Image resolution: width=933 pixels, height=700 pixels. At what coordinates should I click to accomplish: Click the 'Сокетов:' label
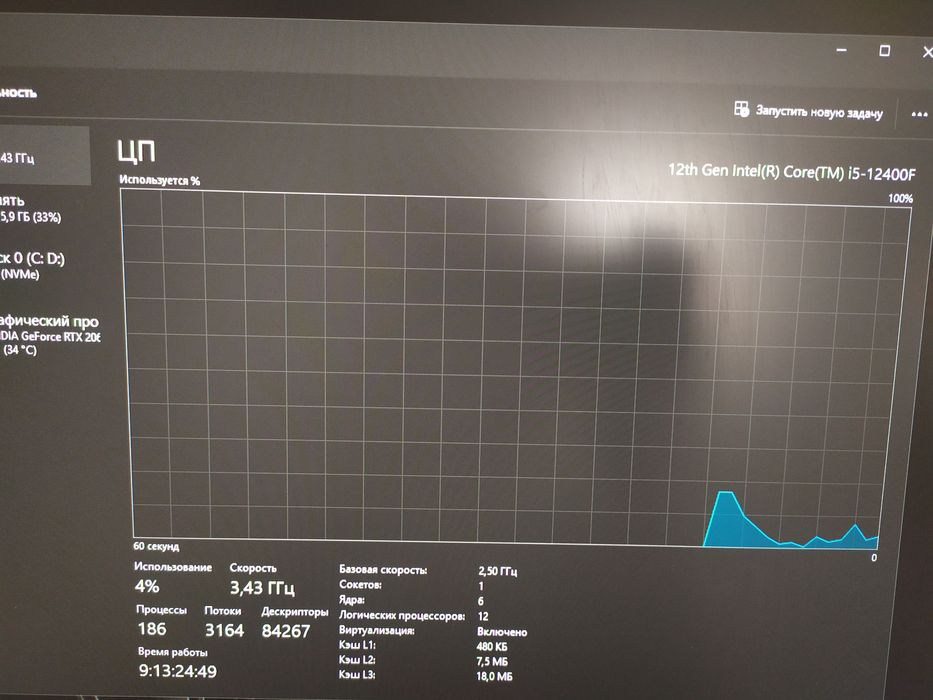tap(361, 585)
